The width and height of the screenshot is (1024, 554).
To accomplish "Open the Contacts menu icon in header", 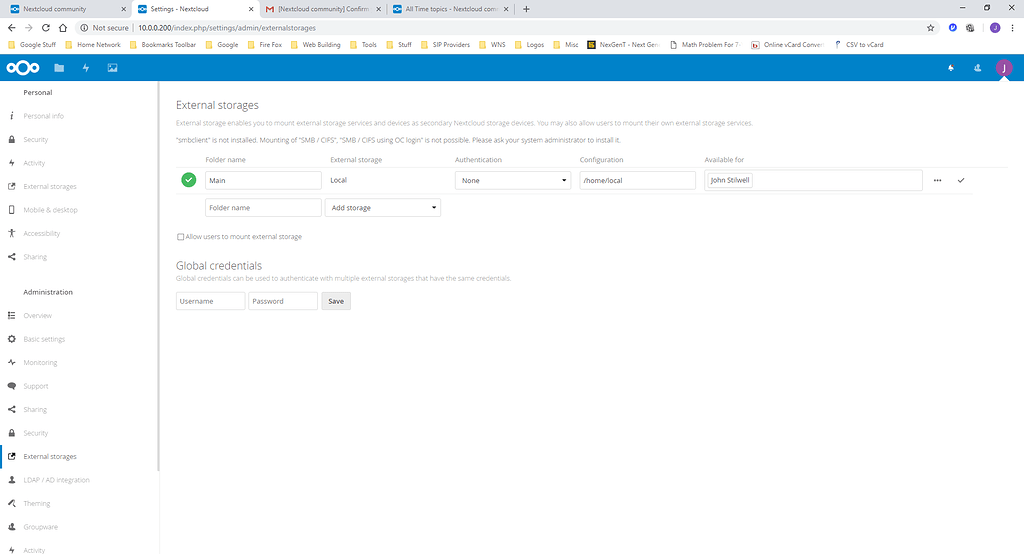I will (x=978, y=68).
